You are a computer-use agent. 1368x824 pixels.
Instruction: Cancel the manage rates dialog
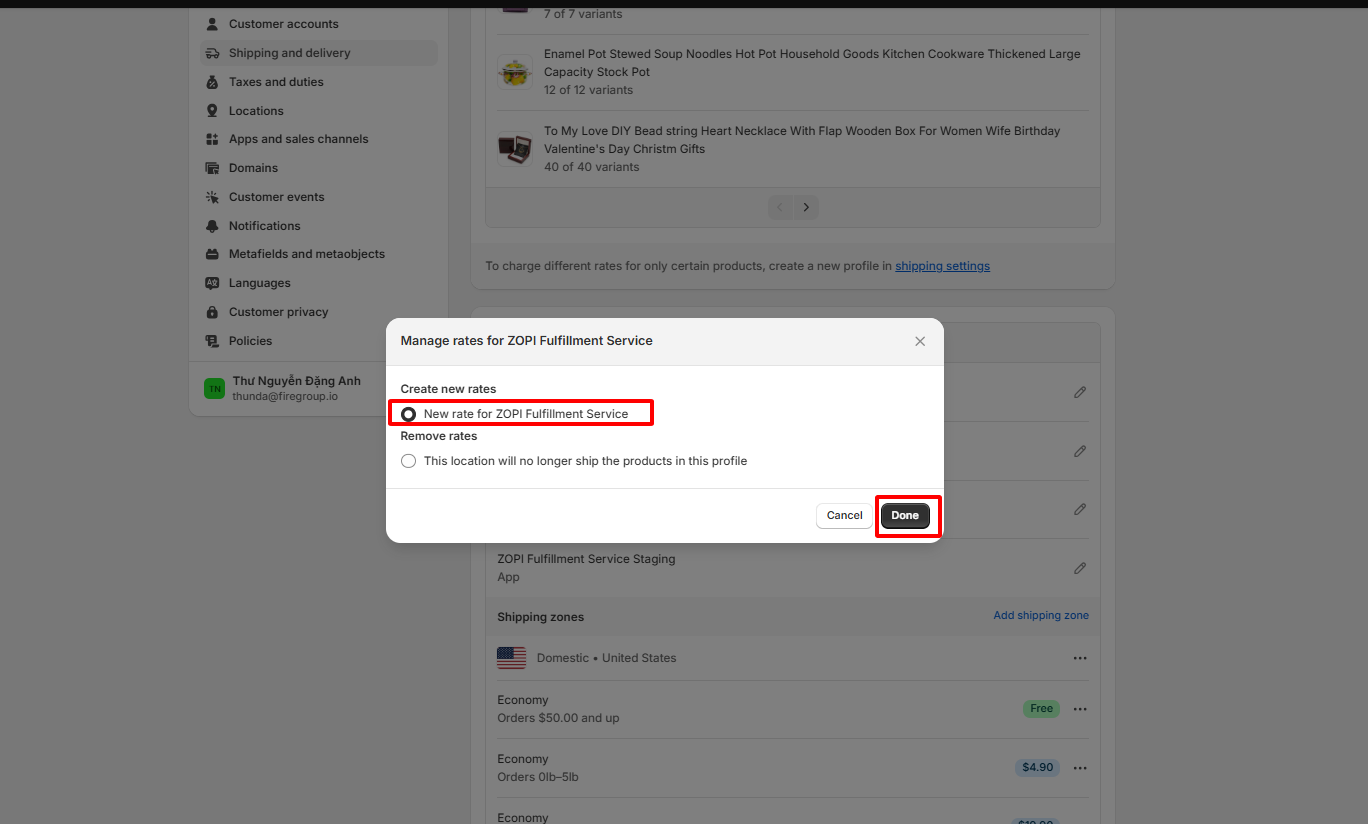(844, 516)
